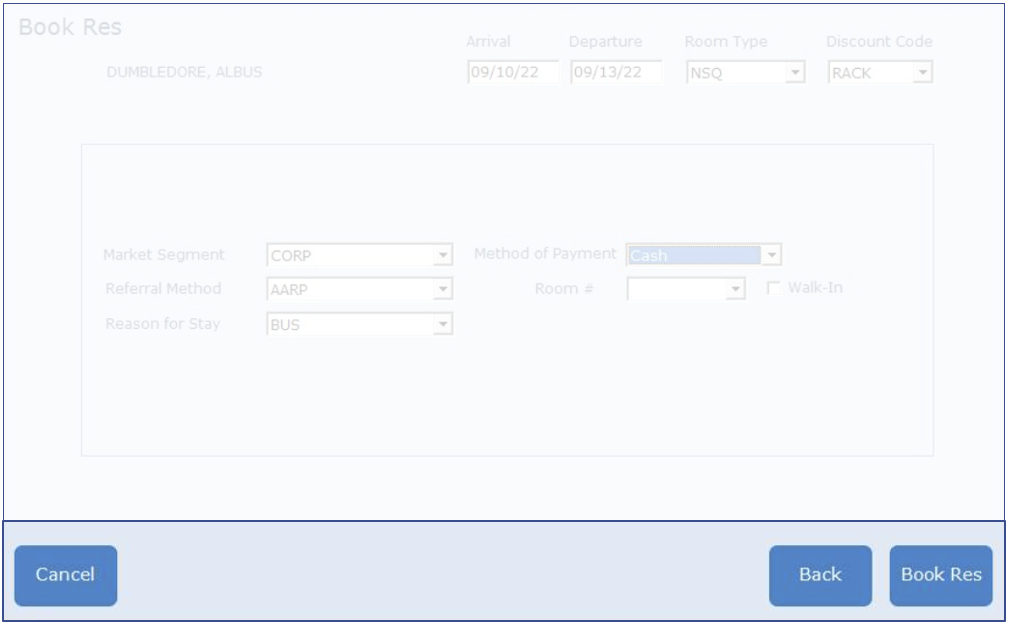
Task: Enable the Walk-In checkbox
Action: (773, 289)
